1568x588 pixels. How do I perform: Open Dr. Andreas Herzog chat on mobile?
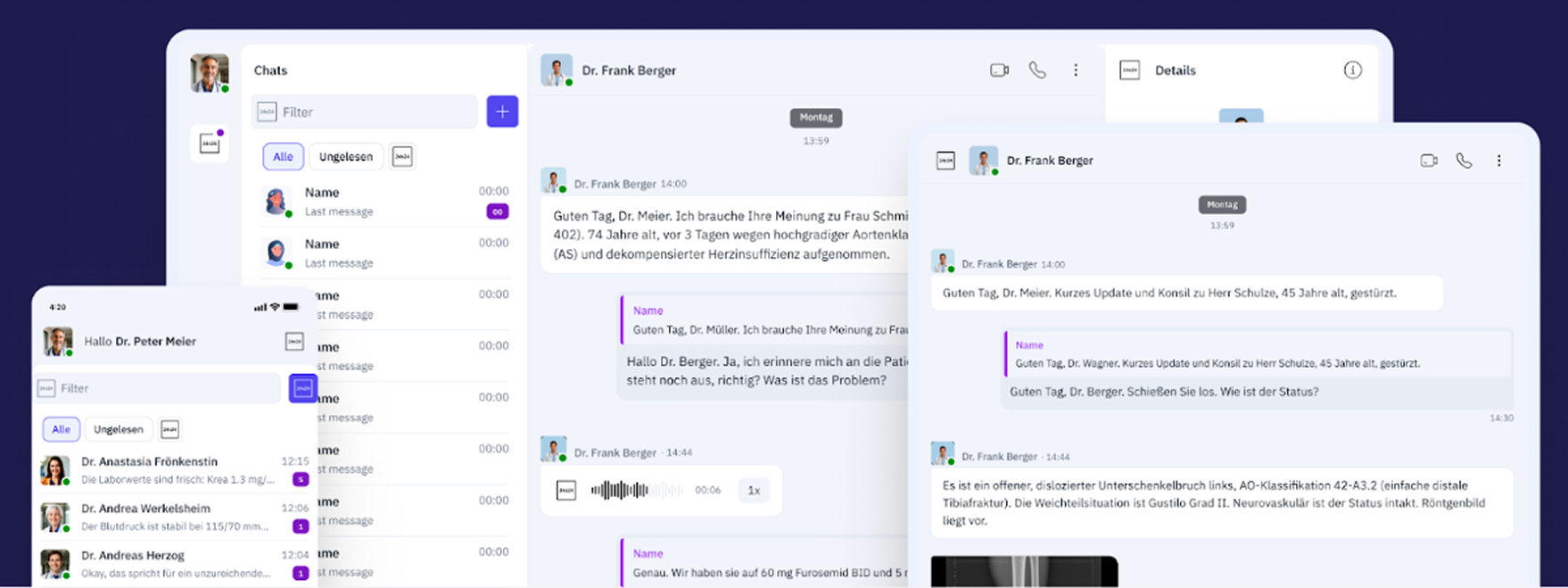[x=175, y=564]
